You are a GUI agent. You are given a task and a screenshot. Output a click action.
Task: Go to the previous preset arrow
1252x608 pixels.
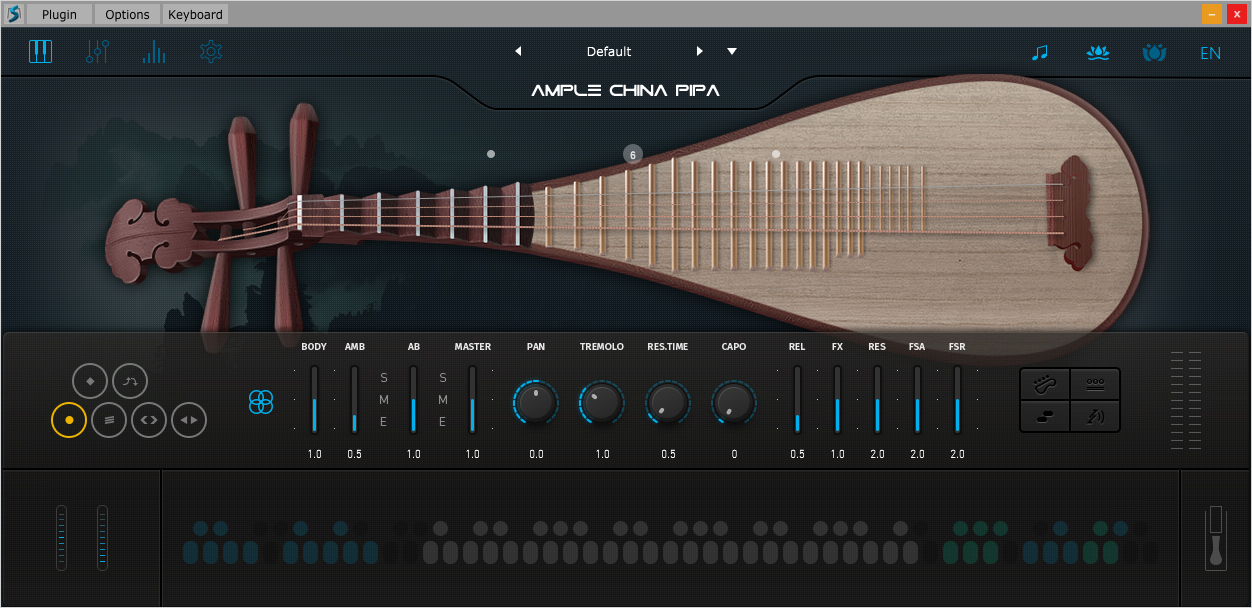click(x=518, y=51)
